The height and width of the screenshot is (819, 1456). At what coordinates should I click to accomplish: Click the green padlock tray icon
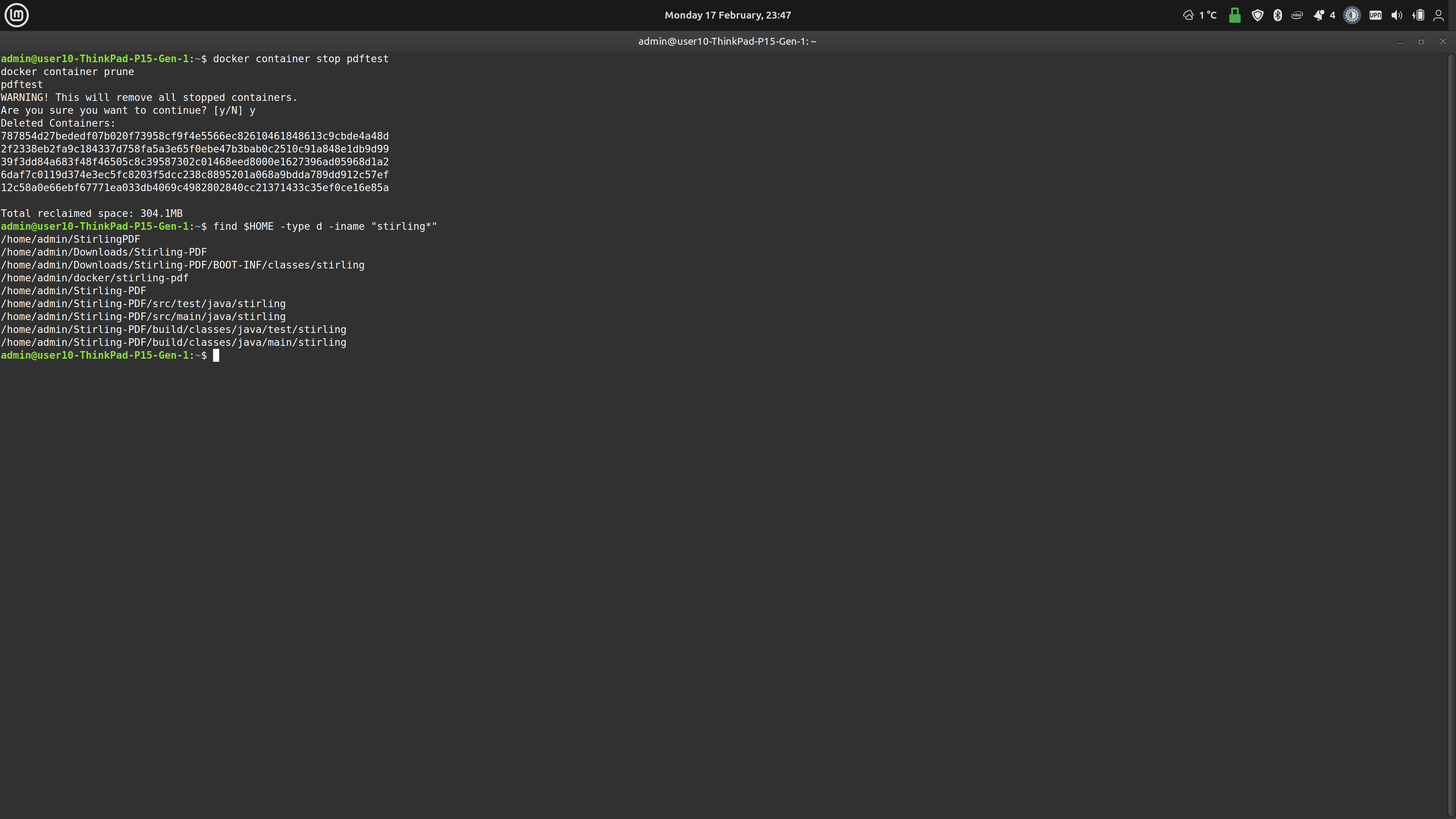[x=1235, y=15]
